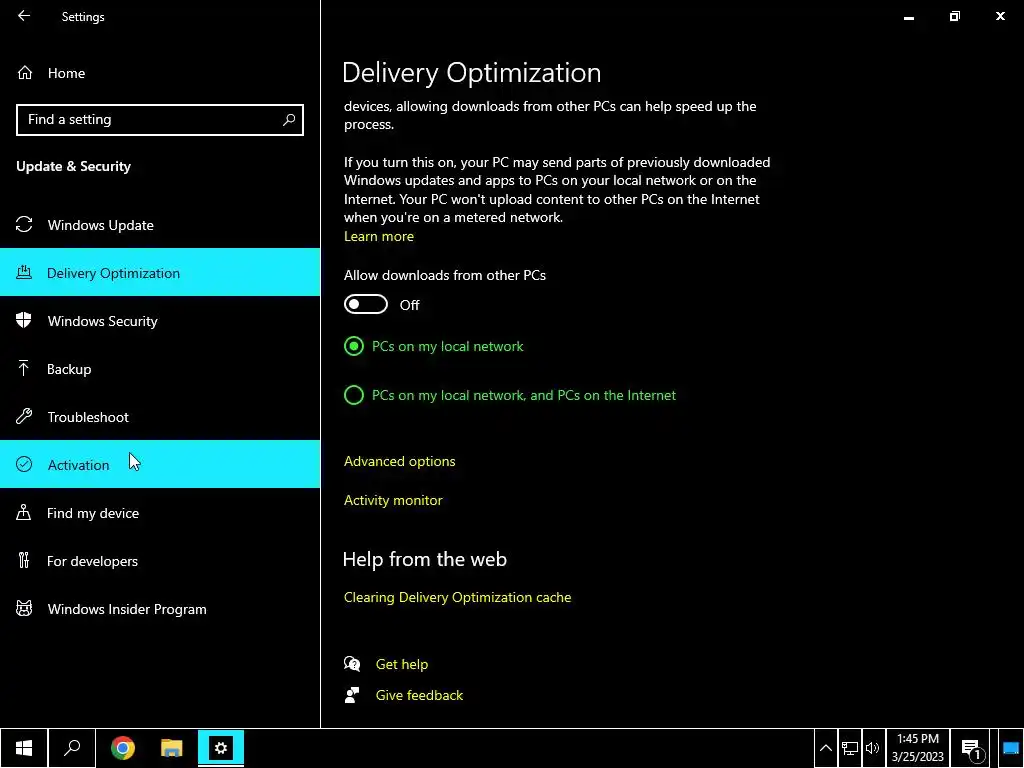Click the network icon in system tray

[x=850, y=748]
